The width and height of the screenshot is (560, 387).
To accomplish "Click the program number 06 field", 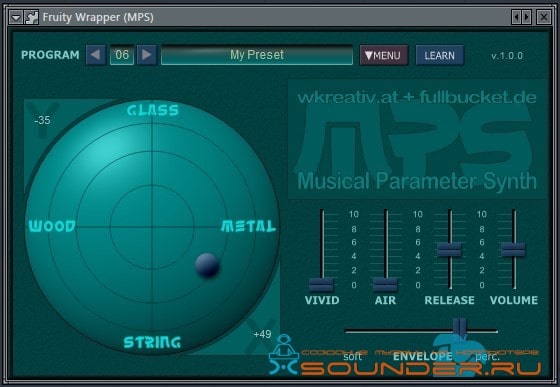I will pyautogui.click(x=122, y=55).
